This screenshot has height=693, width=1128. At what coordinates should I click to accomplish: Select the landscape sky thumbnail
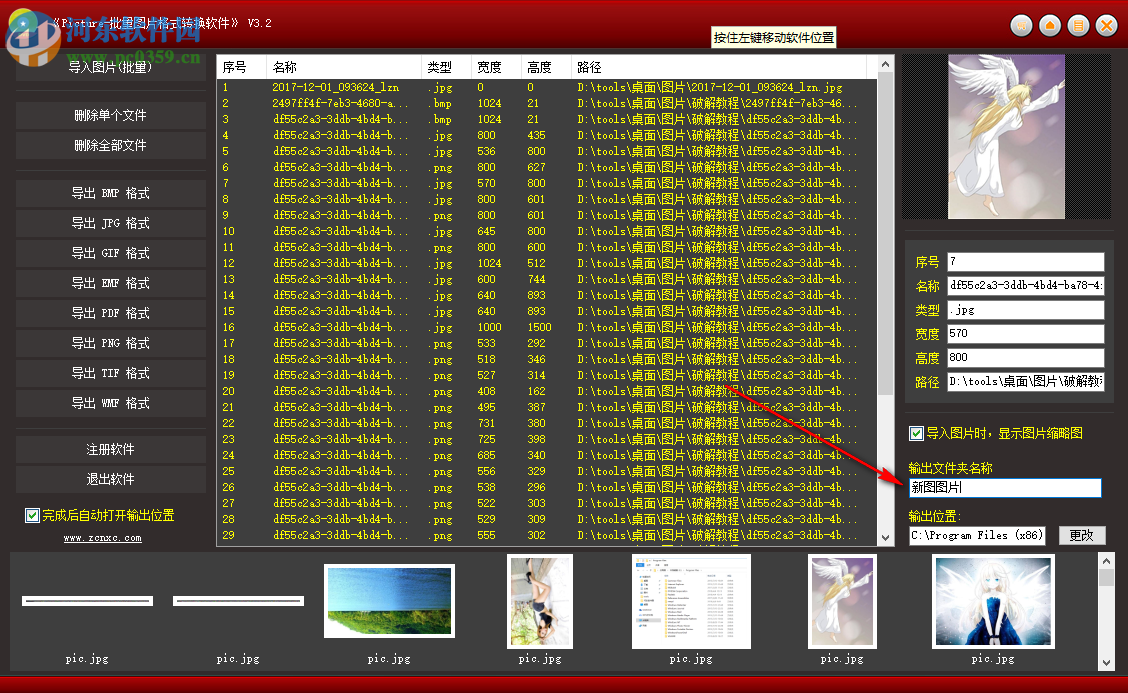[x=389, y=601]
